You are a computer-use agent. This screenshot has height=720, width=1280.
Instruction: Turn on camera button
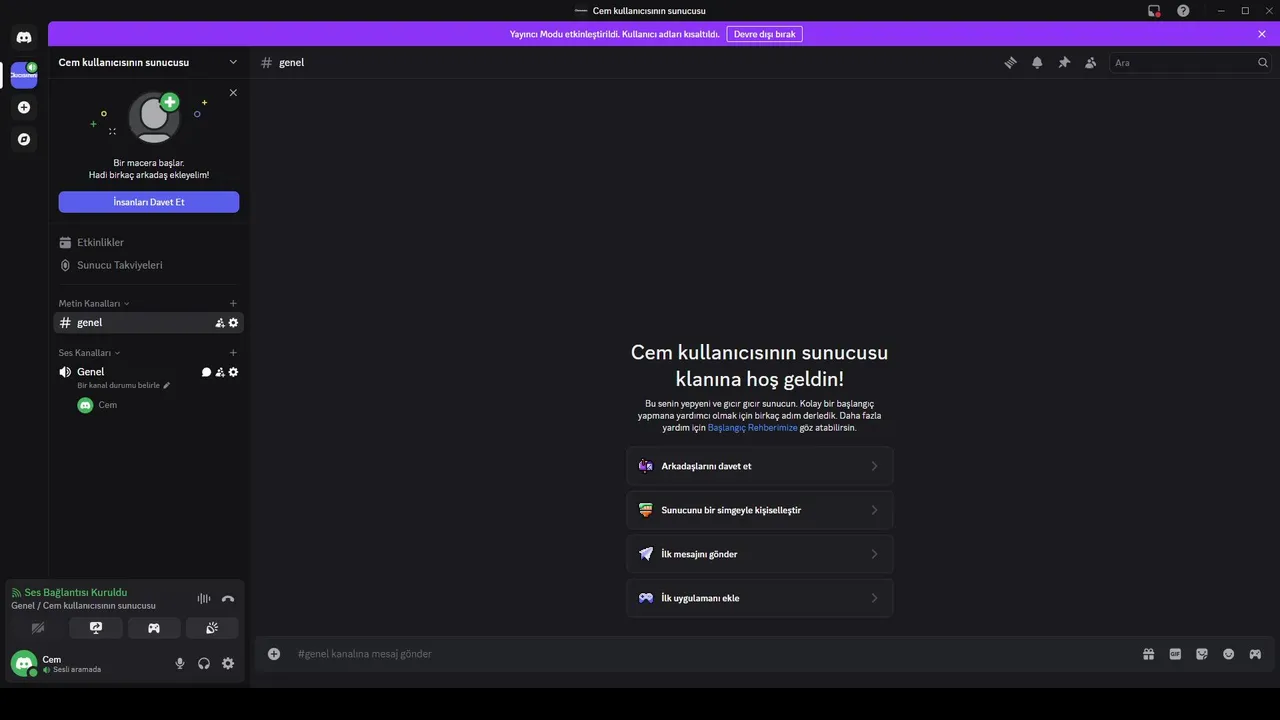click(38, 628)
